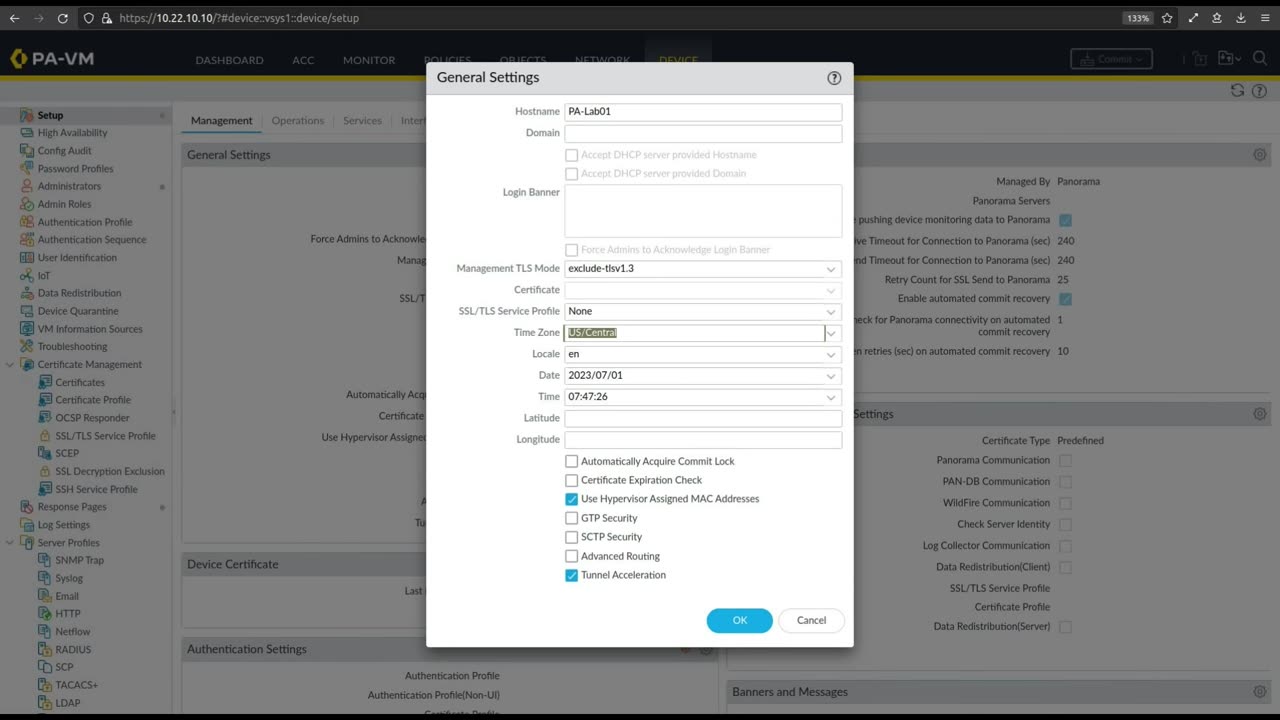The image size is (1280, 720).
Task: Select the User Identification sidebar icon
Action: tap(28, 258)
